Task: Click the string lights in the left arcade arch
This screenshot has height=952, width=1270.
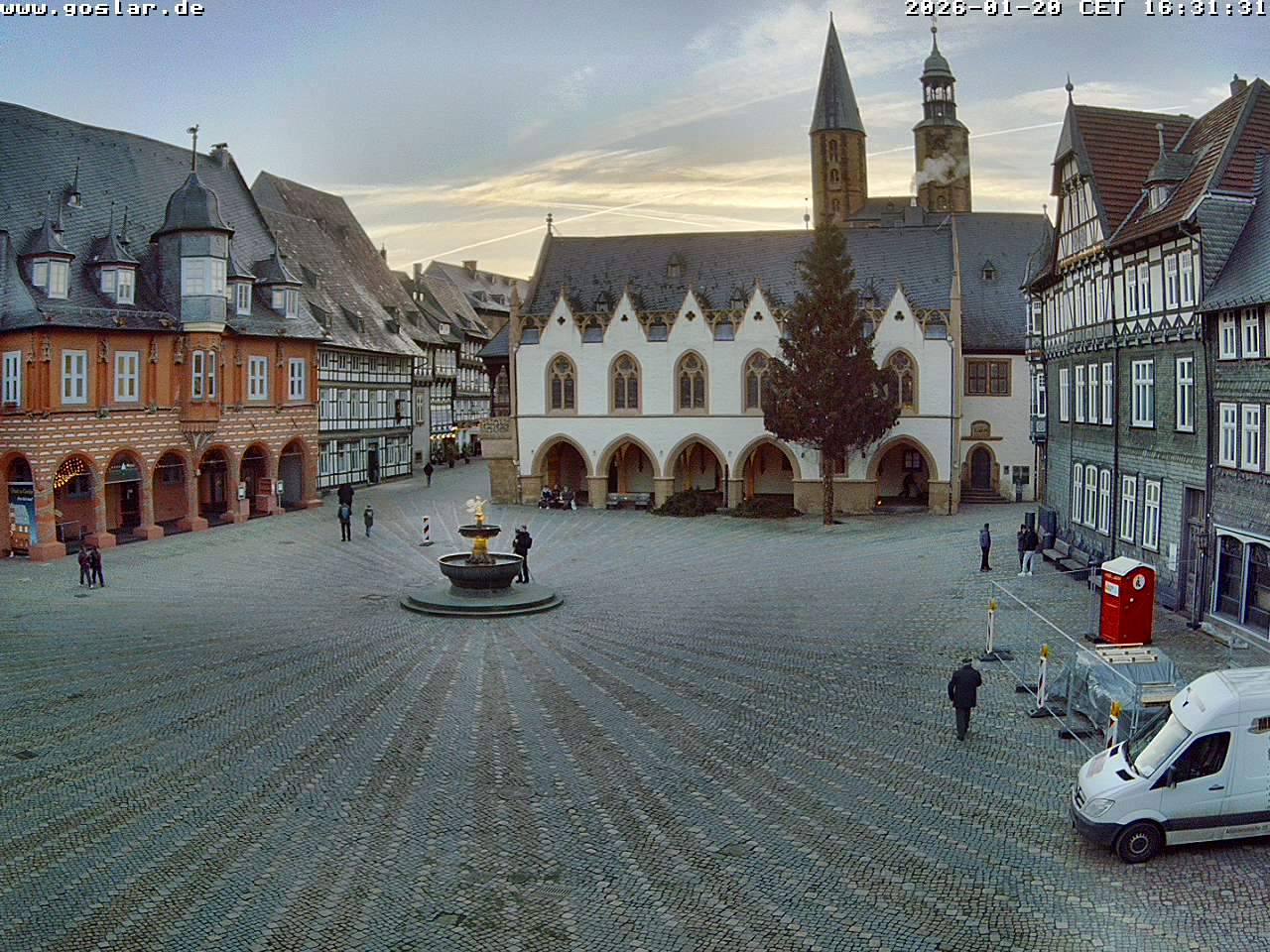Action: click(x=72, y=472)
